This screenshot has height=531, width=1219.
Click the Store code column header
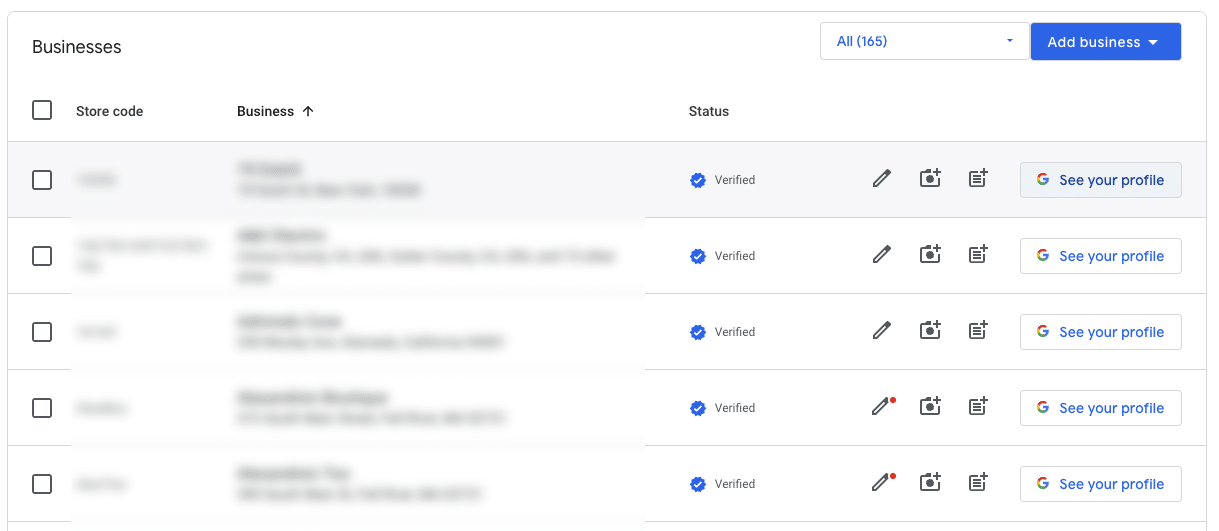pyautogui.click(x=109, y=111)
